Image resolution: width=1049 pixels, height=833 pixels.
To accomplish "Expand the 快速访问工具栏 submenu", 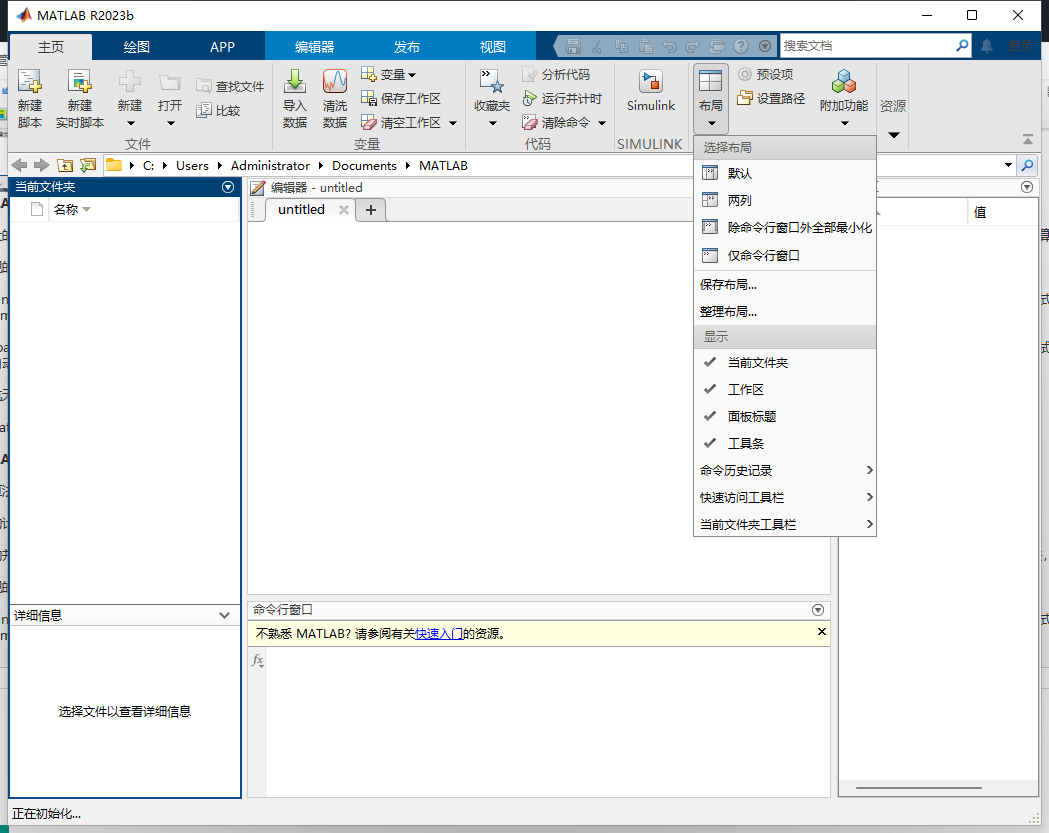I will point(785,497).
